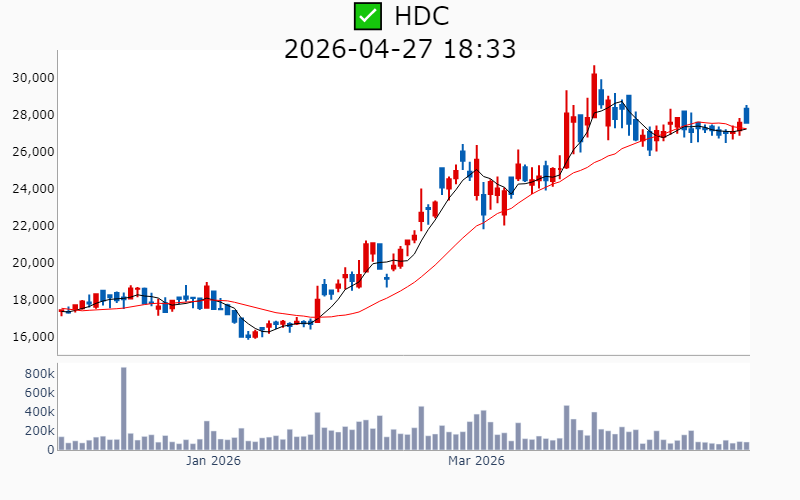The height and width of the screenshot is (500, 800).
Task: Click the 26,000 price axis label
Action: coord(33,152)
